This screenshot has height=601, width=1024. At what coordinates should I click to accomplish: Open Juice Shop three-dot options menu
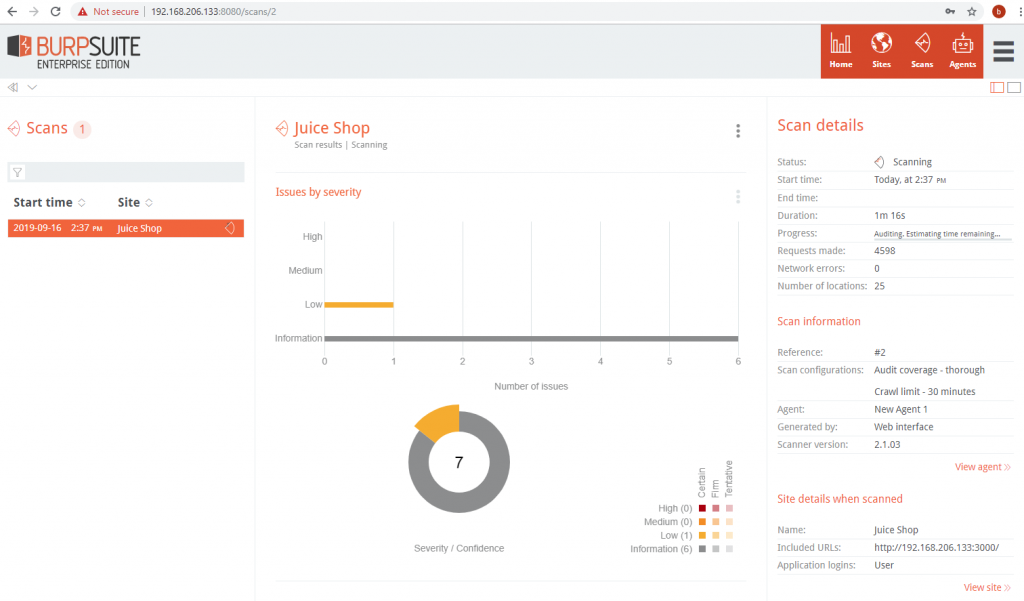[x=738, y=131]
